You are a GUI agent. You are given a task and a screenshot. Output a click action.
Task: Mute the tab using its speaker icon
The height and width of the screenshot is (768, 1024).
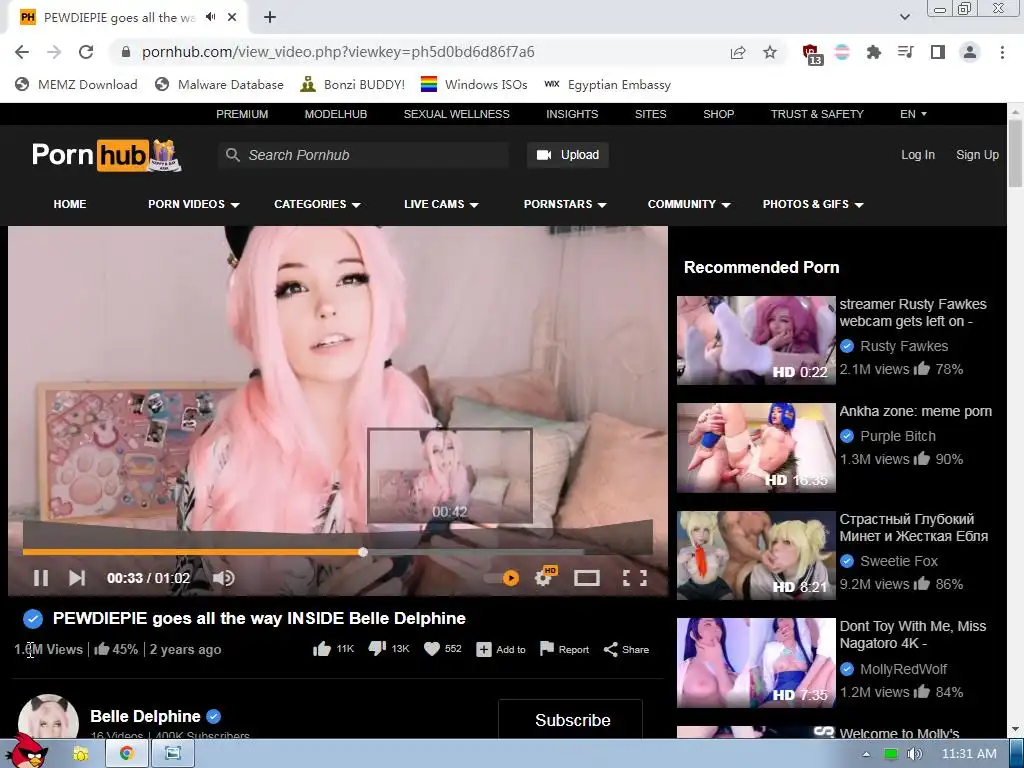pyautogui.click(x=210, y=17)
